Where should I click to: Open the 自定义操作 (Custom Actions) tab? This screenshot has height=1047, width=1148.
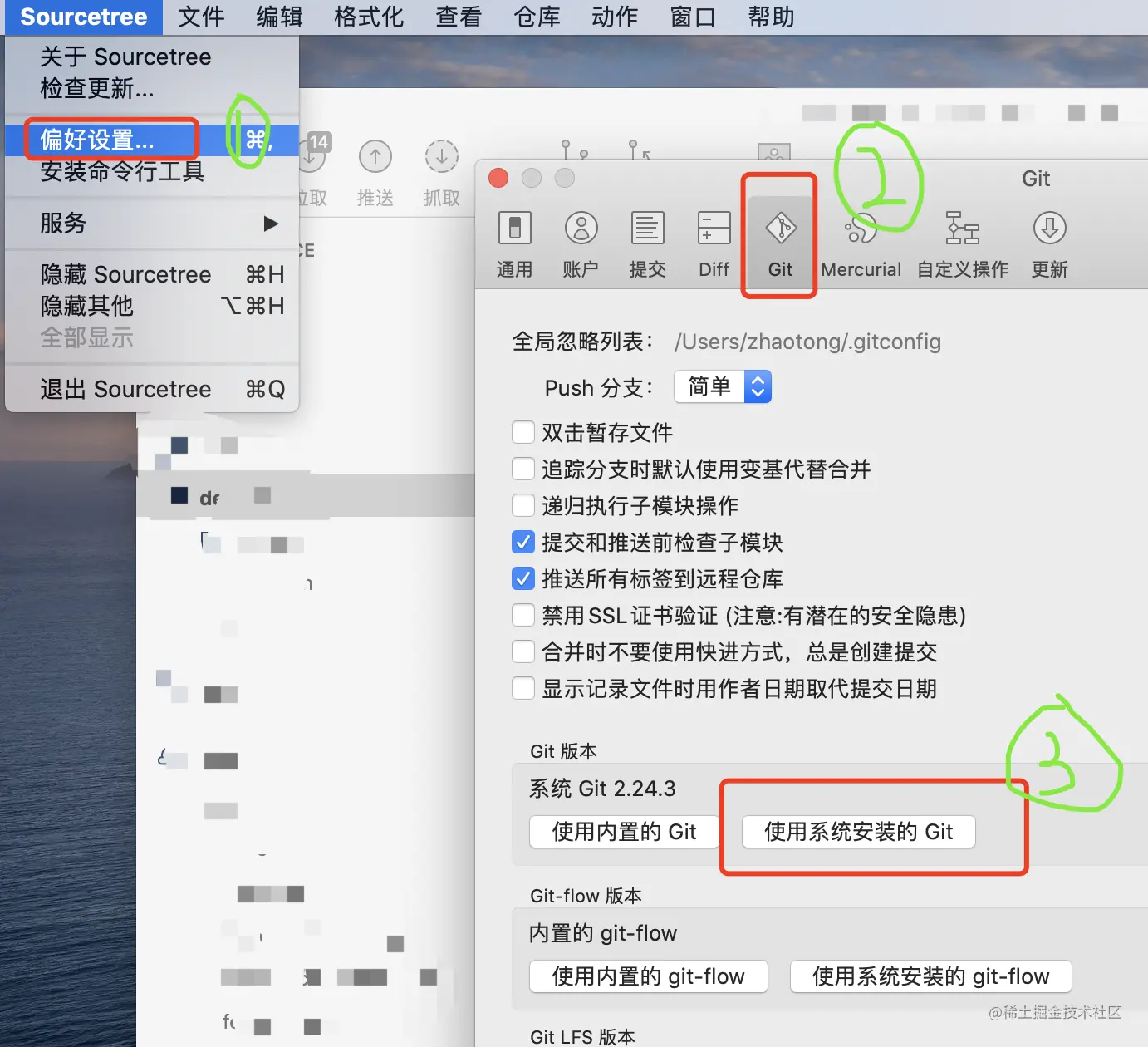[x=963, y=244]
